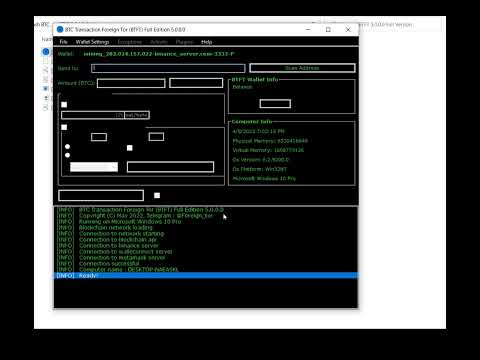
Task: Click the 'Os Platform: Win32NT' entry
Action: point(259,169)
